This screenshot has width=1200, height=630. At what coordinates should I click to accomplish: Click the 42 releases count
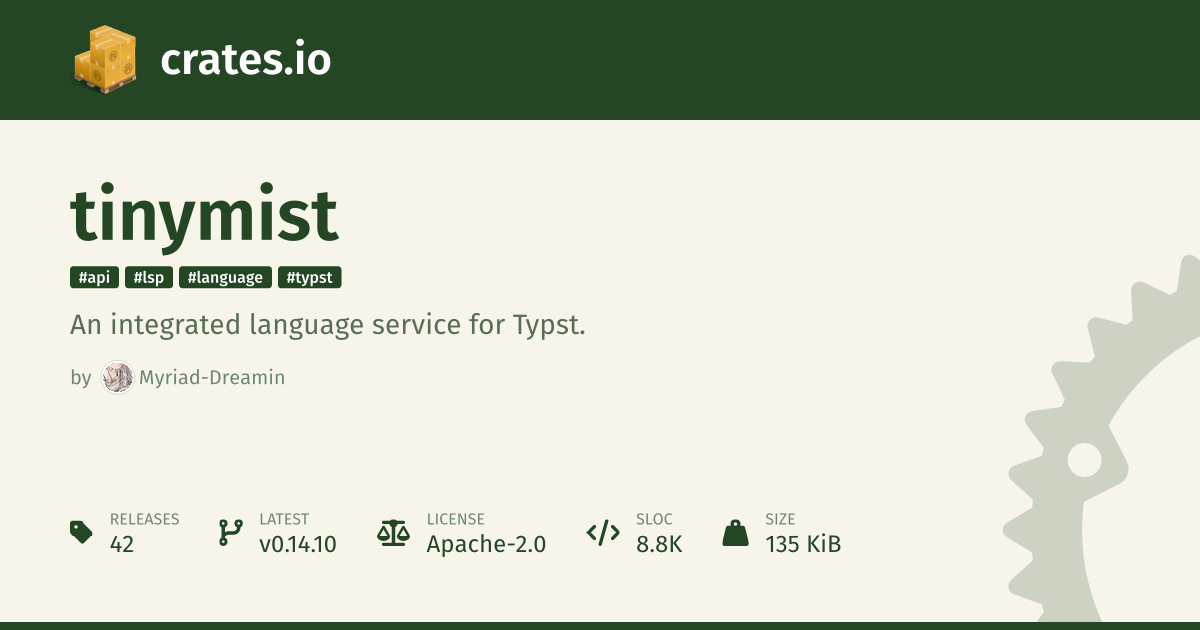(x=122, y=545)
